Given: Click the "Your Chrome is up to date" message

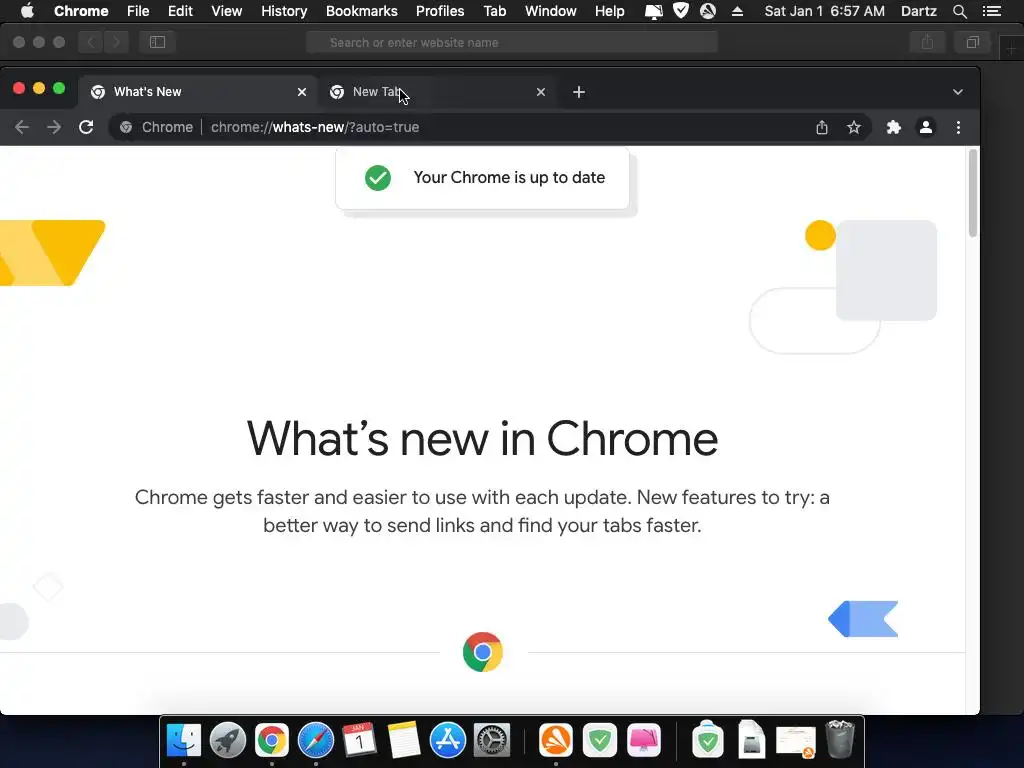Looking at the screenshot, I should [x=509, y=178].
